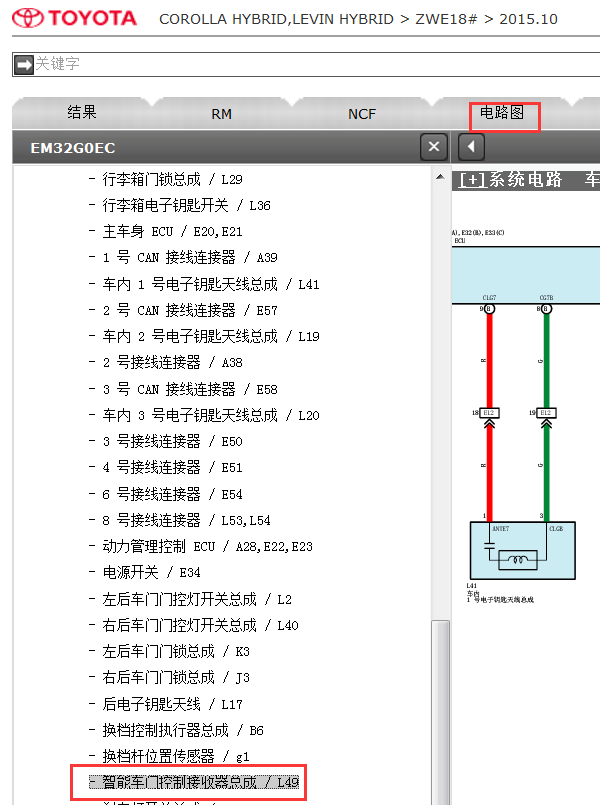This screenshot has width=600, height=805.
Task: Close the EM32G0EC panel with the X icon
Action: pos(434,147)
